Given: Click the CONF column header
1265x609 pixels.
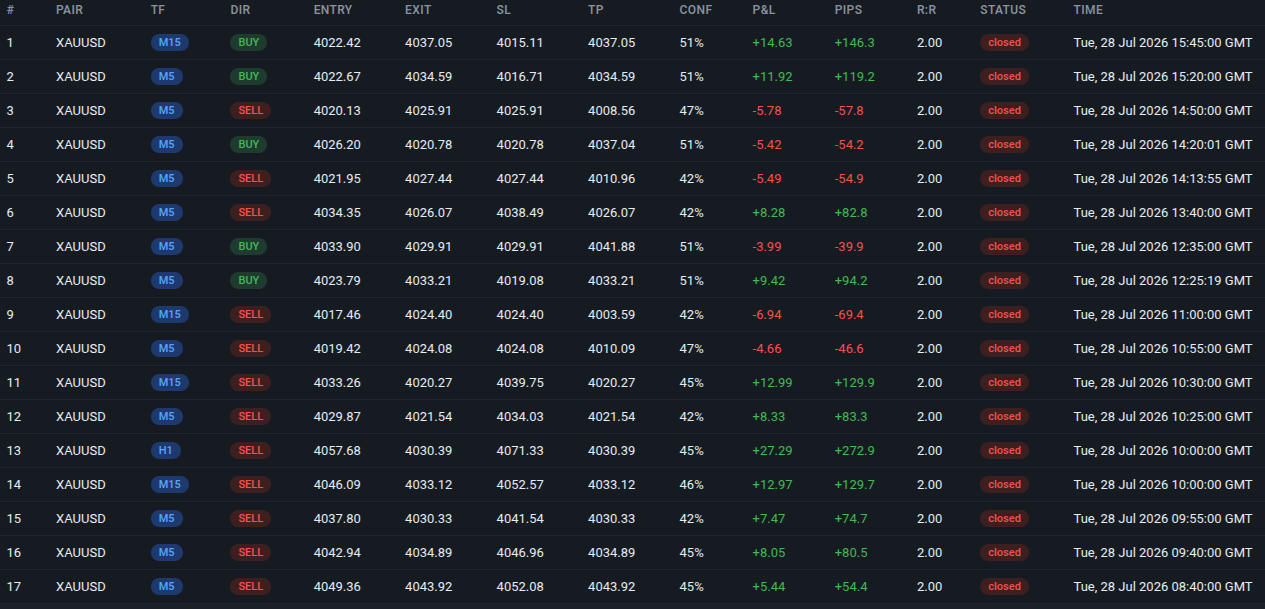Looking at the screenshot, I should (x=695, y=10).
